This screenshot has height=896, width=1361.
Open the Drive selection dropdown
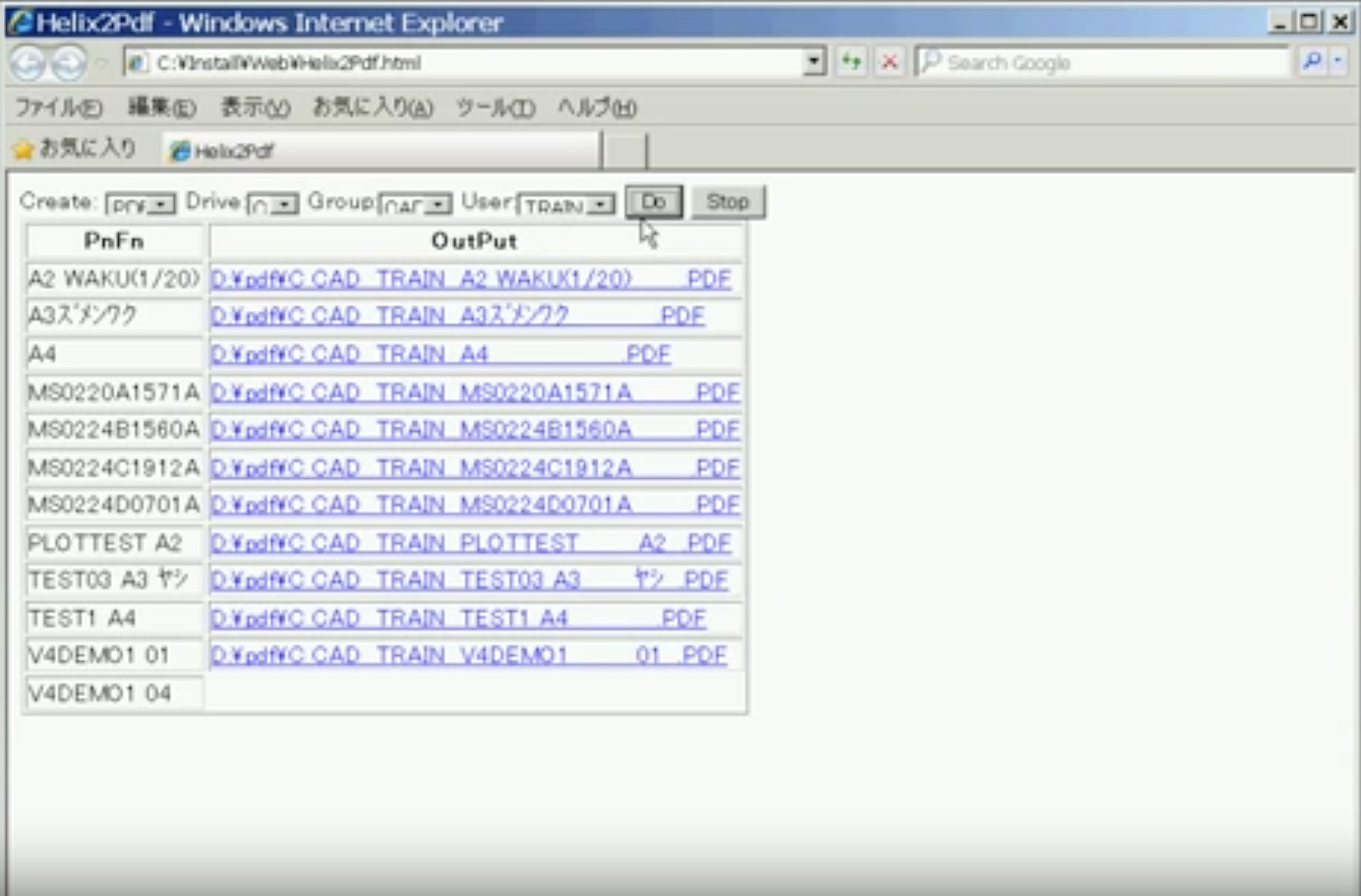tap(272, 205)
